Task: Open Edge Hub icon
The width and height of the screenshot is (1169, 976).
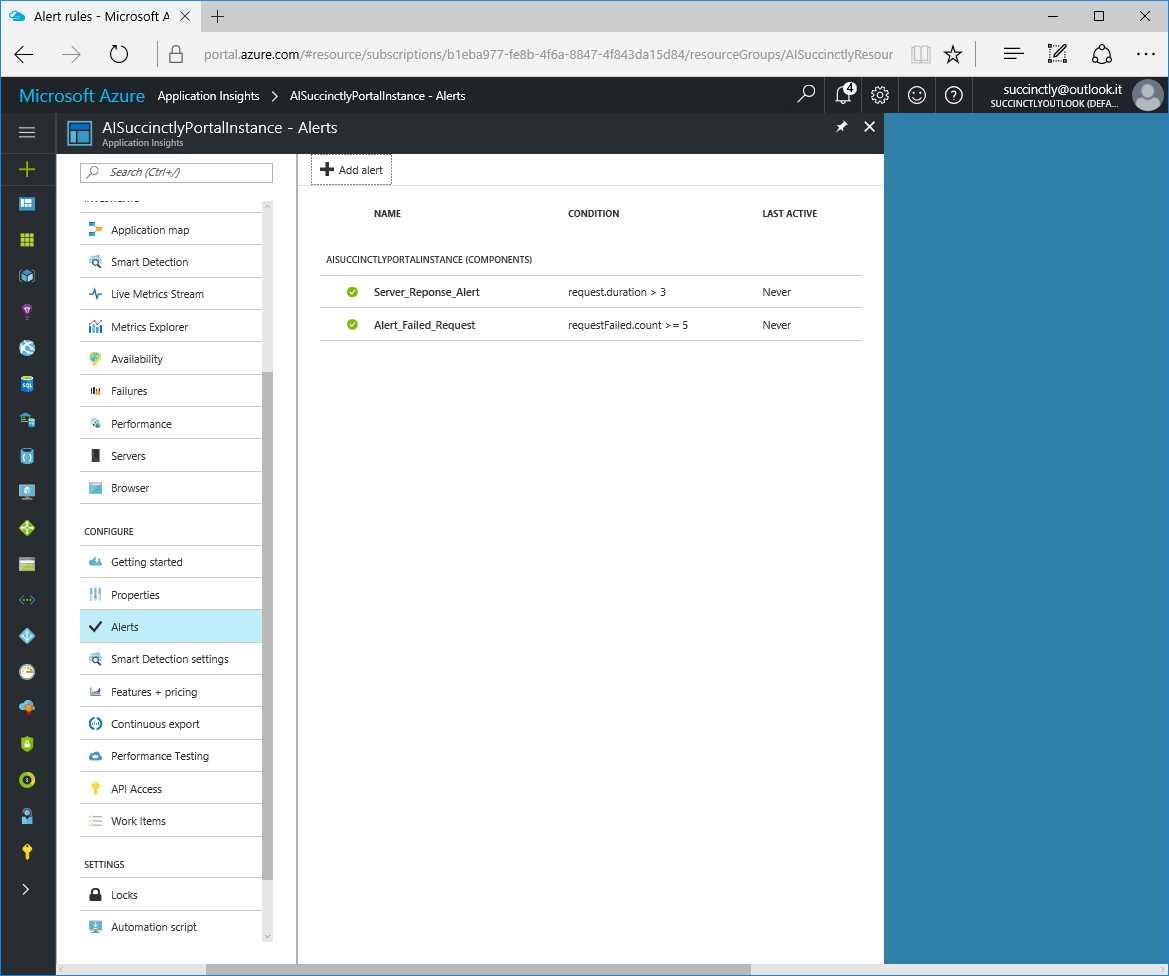Action: tap(1012, 54)
